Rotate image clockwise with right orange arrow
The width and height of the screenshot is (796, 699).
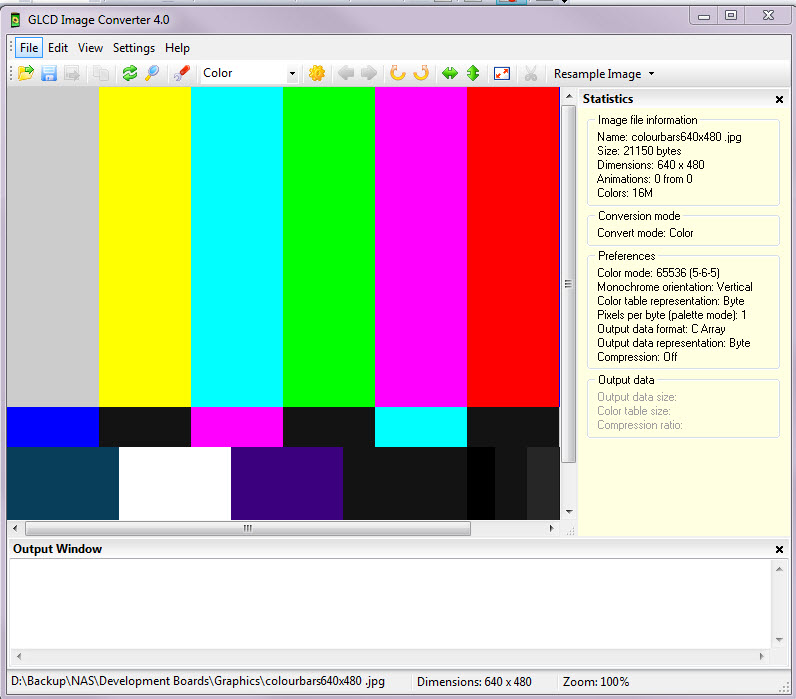pos(421,73)
